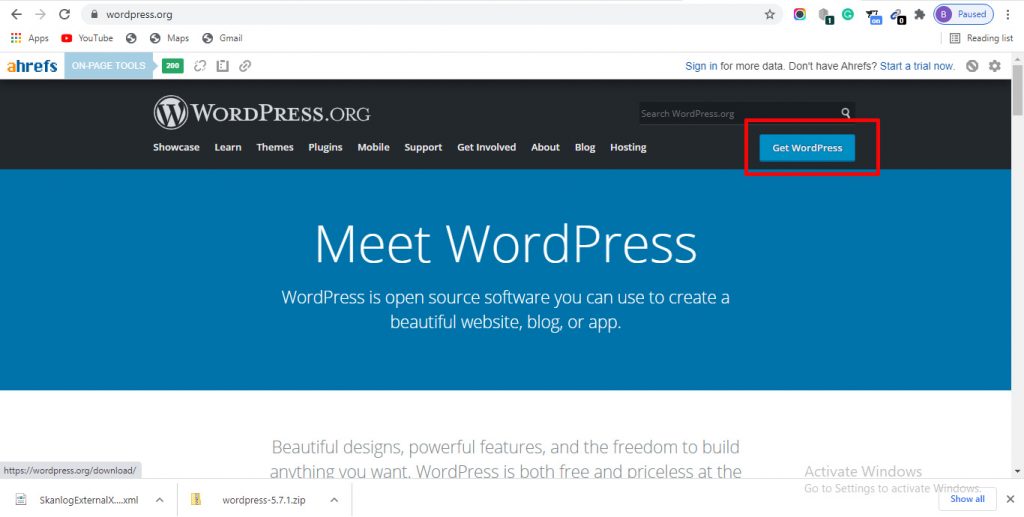Open the Reading list
Image resolution: width=1024 pixels, height=517 pixels.
[981, 38]
